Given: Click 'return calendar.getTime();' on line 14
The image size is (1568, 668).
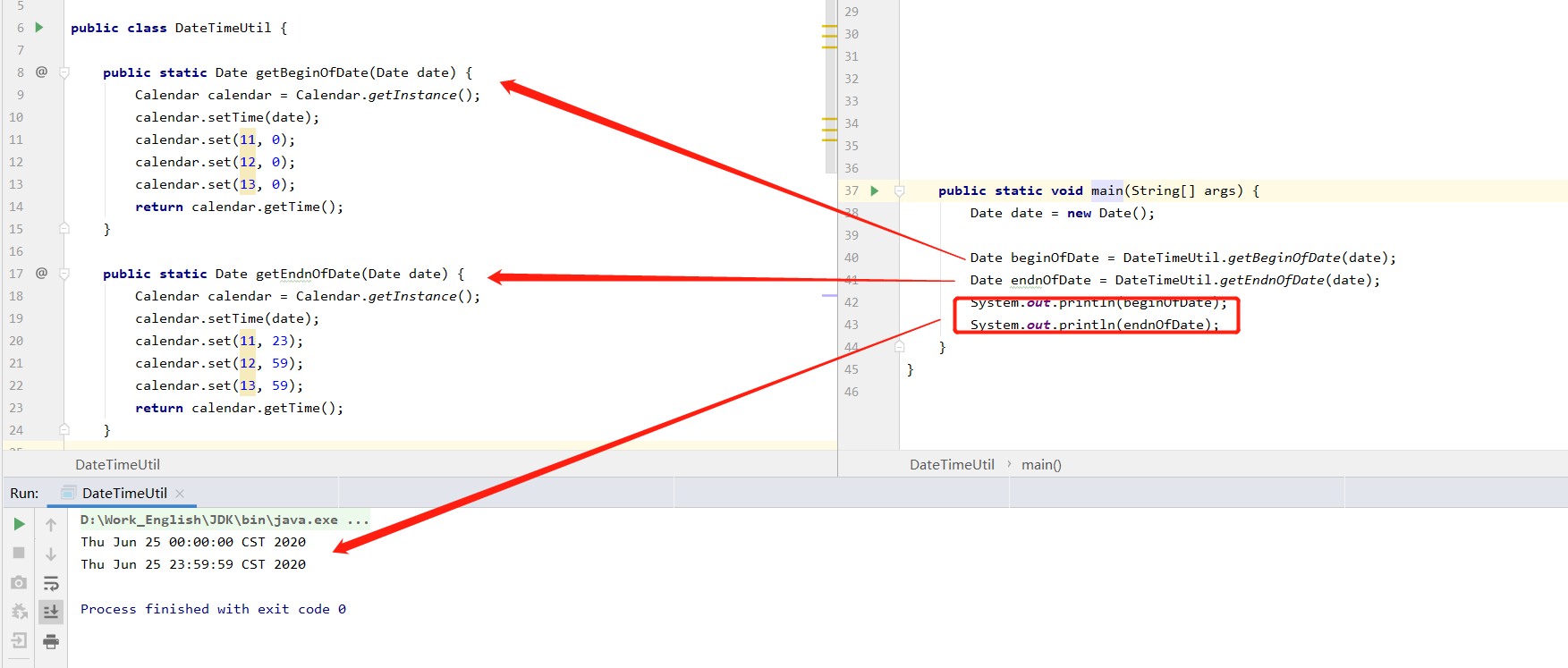Looking at the screenshot, I should click(x=239, y=207).
